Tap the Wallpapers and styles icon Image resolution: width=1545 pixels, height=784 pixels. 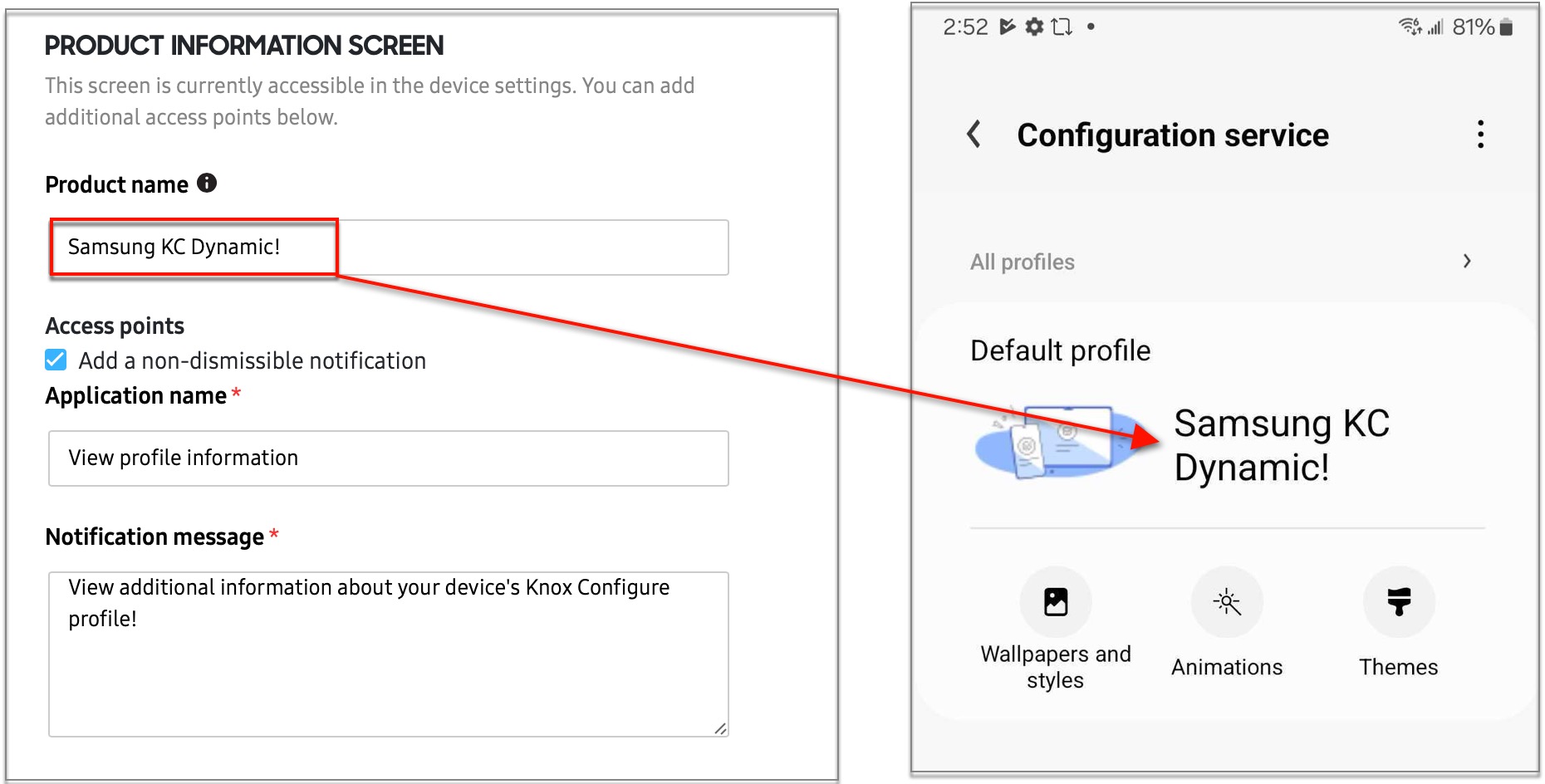pos(1055,602)
